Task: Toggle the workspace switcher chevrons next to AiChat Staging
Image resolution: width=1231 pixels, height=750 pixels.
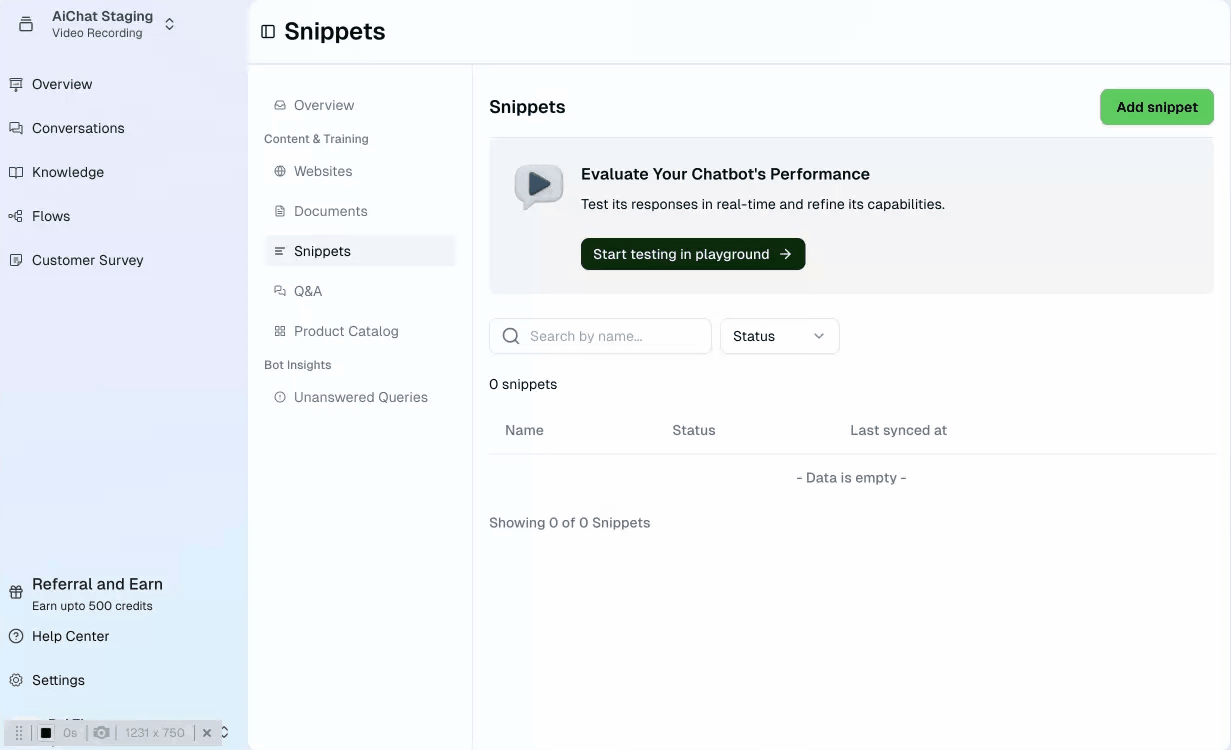Action: pyautogui.click(x=169, y=23)
